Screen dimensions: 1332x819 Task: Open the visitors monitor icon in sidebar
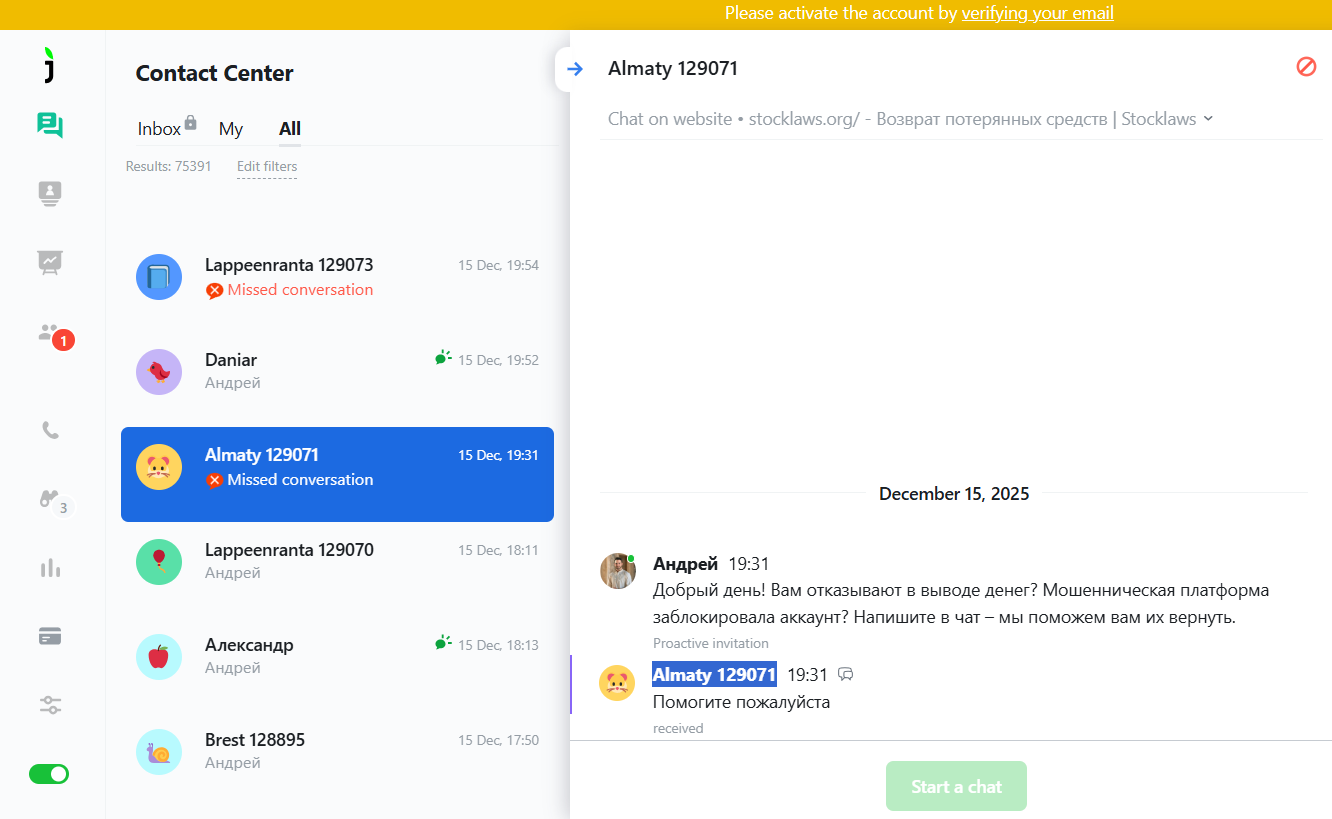(x=50, y=193)
